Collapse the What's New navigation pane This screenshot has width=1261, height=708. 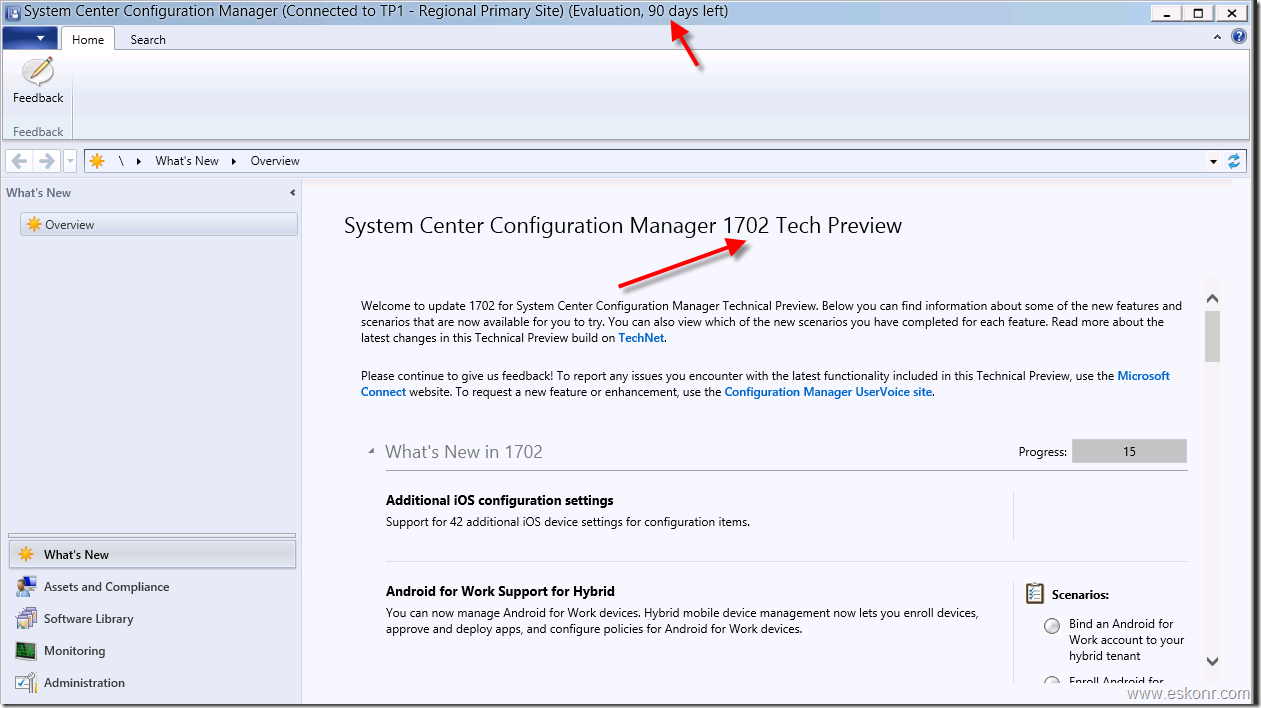(x=293, y=193)
